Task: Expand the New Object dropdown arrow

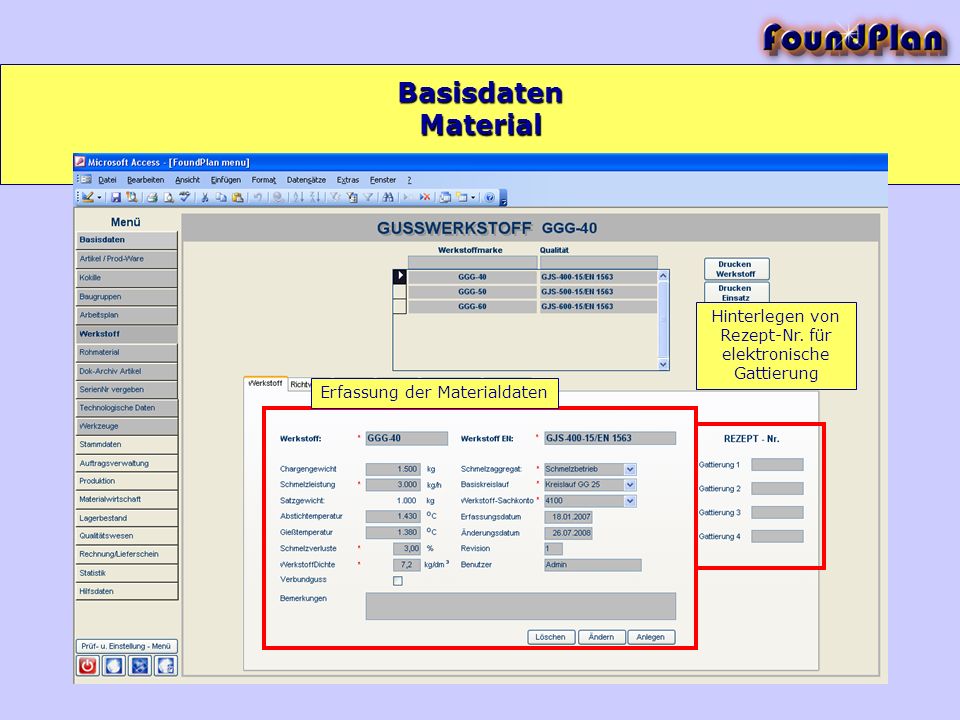Action: [473, 197]
